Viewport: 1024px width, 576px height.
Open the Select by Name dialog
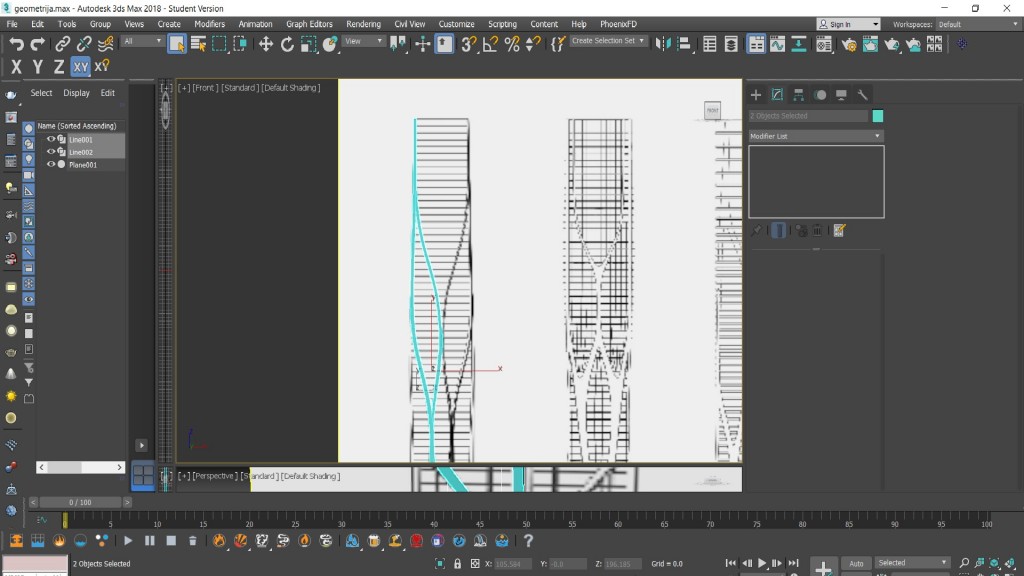198,44
